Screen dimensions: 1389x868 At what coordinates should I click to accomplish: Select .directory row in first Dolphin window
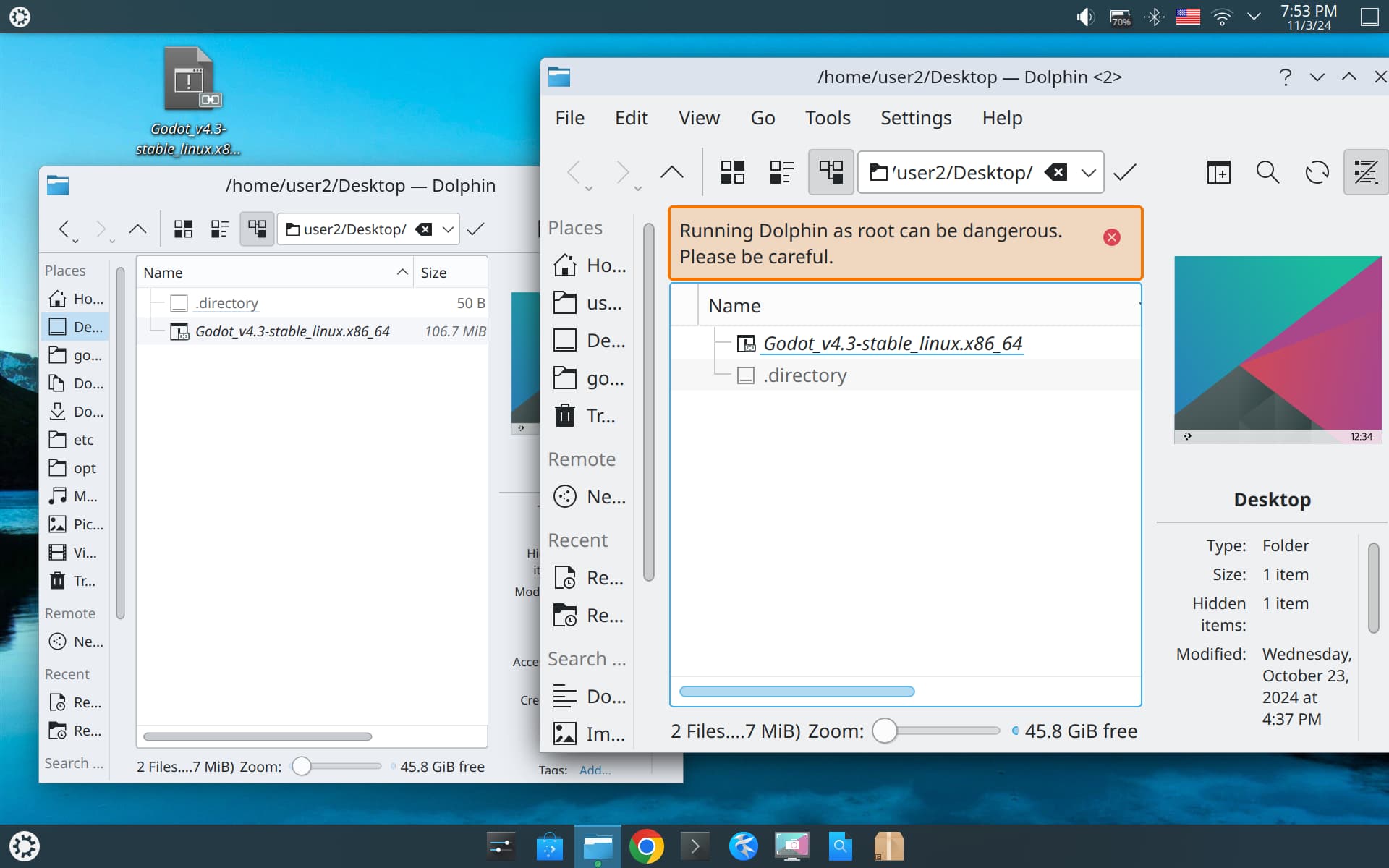312,303
